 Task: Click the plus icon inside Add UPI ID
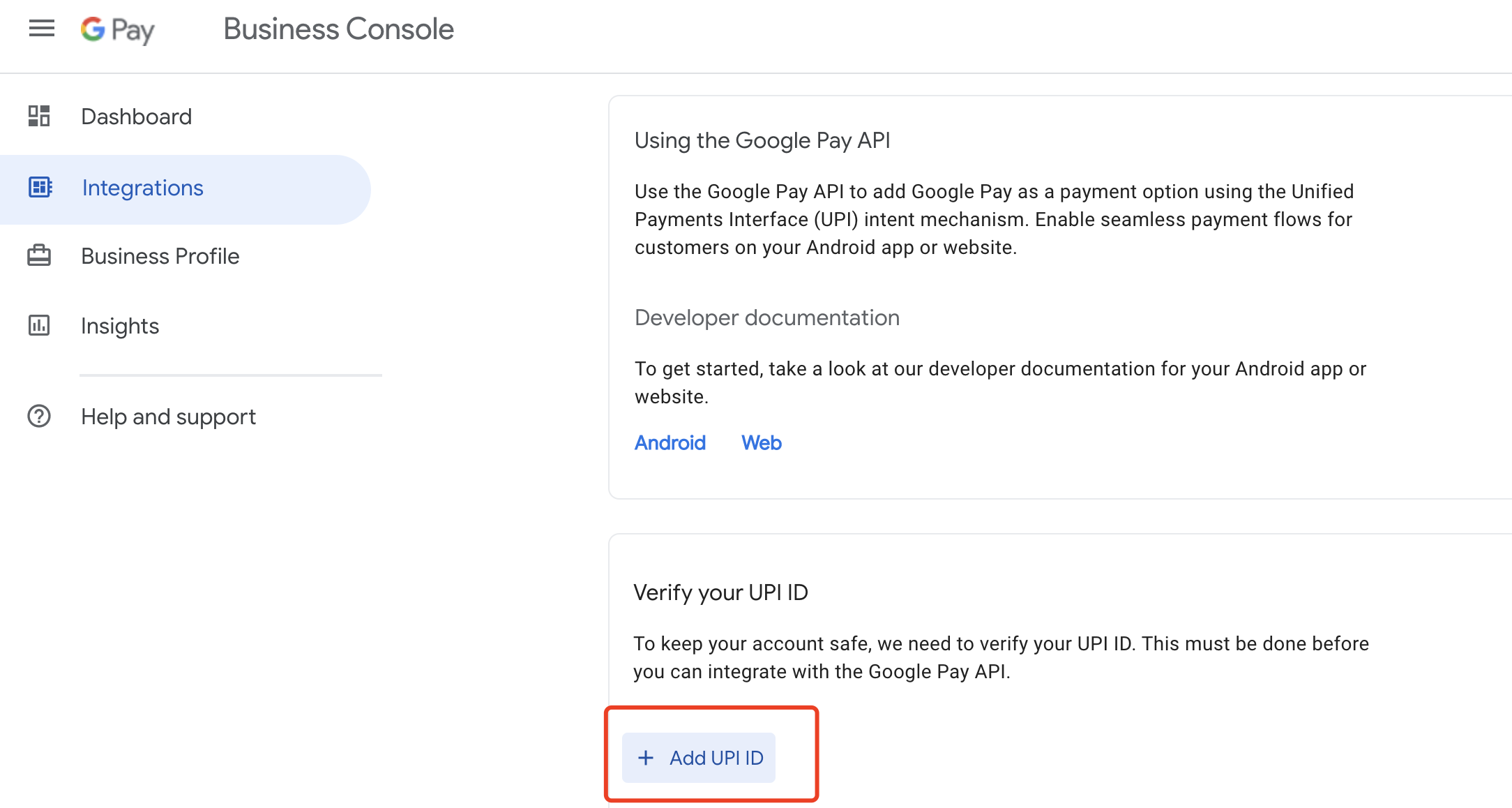coord(645,758)
